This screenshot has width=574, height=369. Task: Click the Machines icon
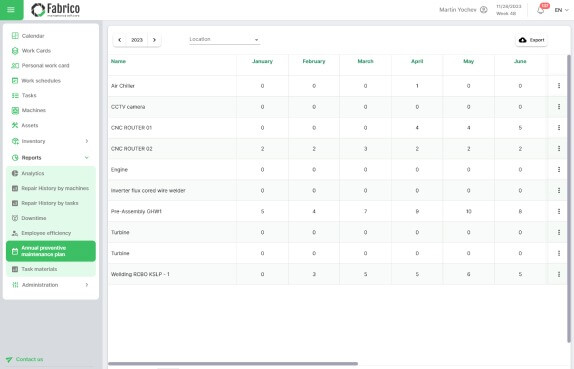point(15,110)
